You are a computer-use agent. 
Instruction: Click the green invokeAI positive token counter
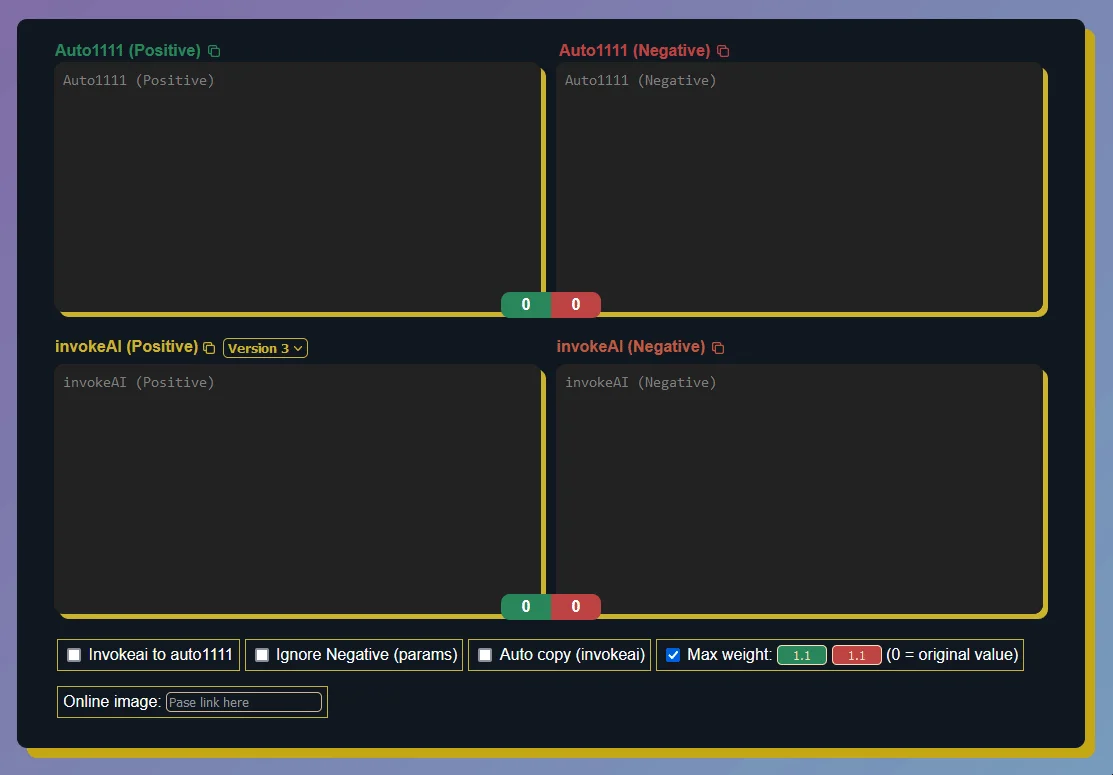tap(526, 607)
